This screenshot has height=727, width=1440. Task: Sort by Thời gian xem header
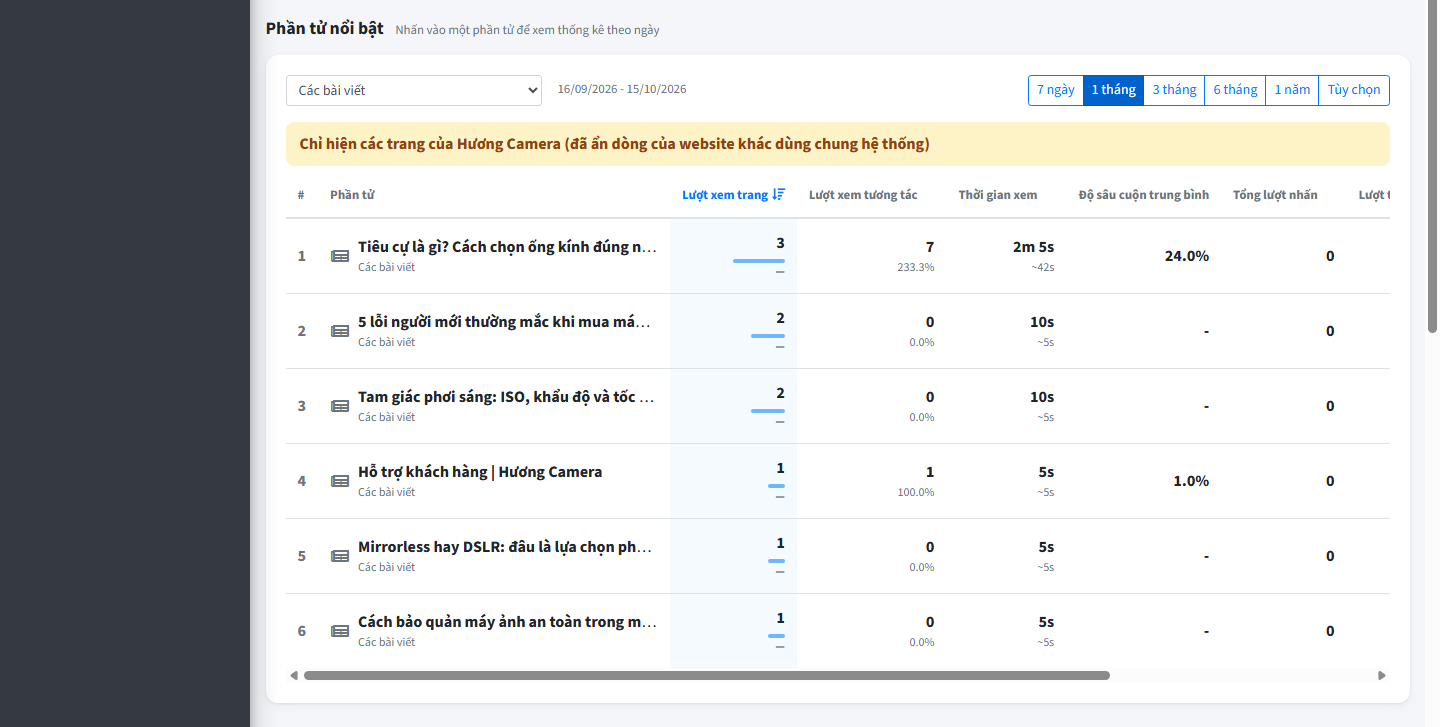coord(998,195)
